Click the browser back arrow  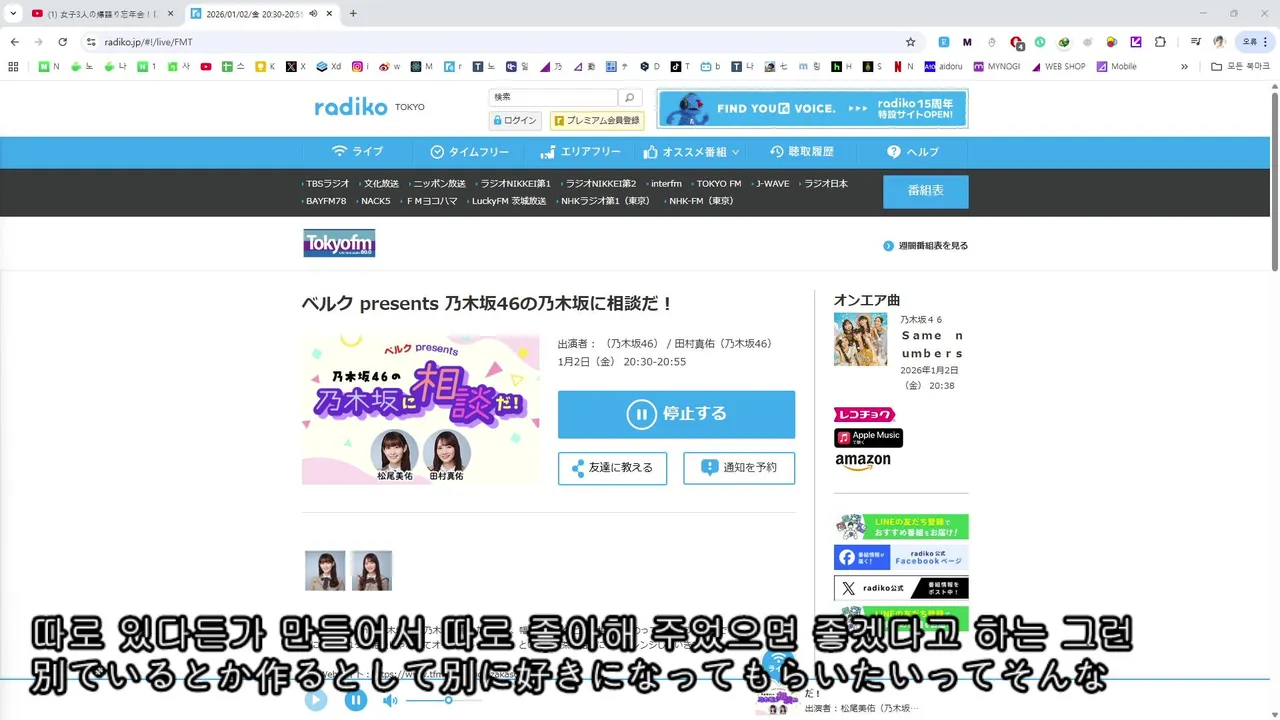coord(15,42)
